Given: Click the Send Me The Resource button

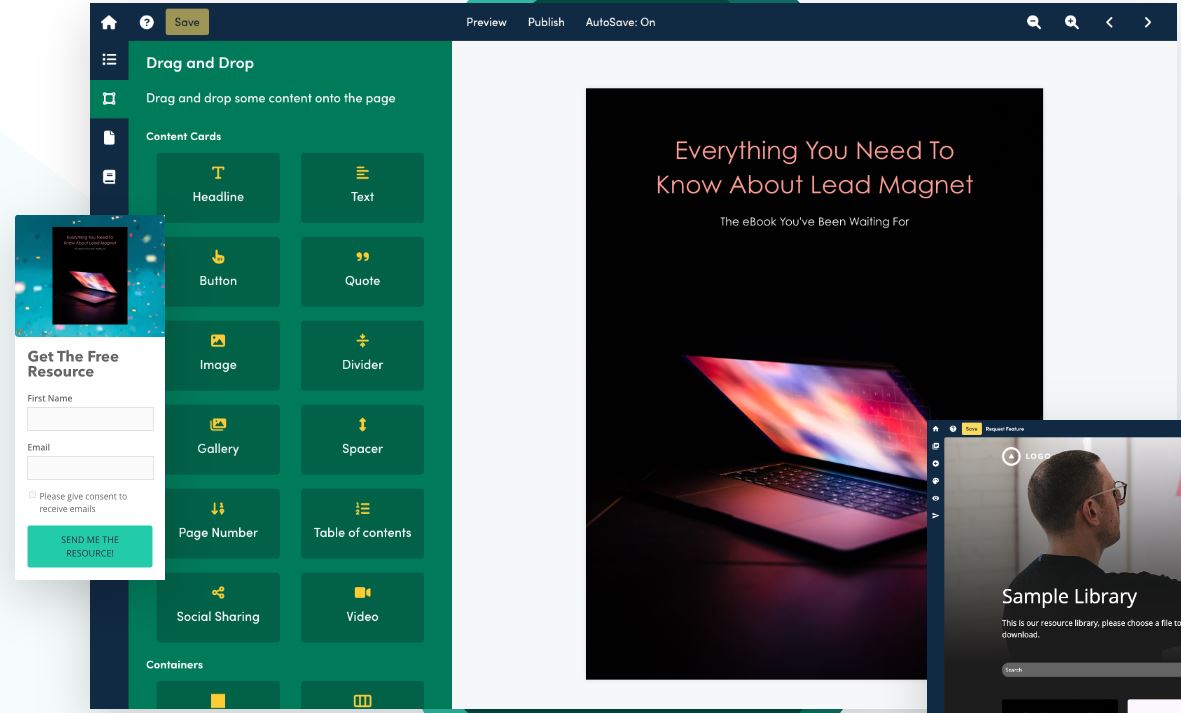Looking at the screenshot, I should click(x=90, y=546).
